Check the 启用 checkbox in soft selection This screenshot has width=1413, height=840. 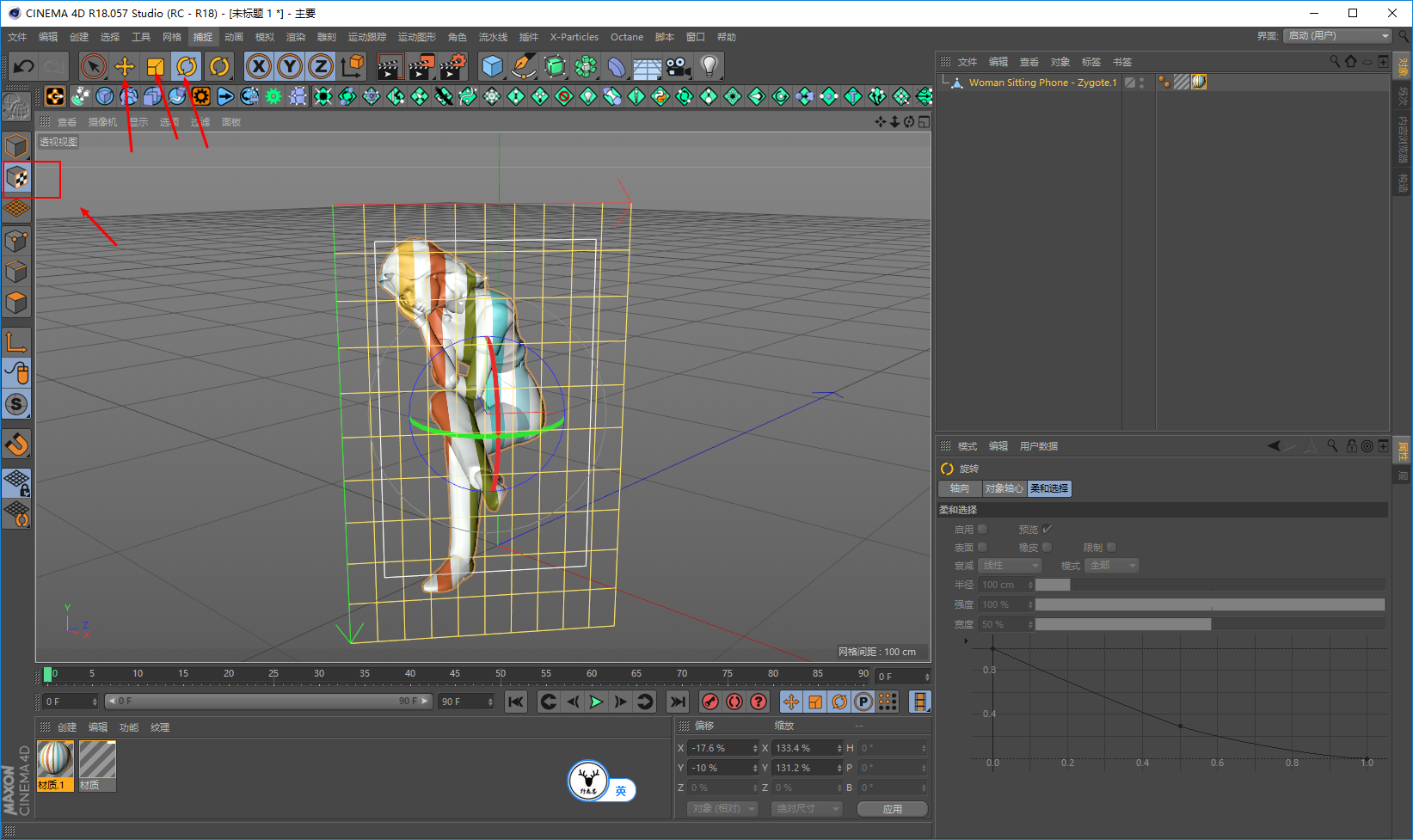click(982, 530)
